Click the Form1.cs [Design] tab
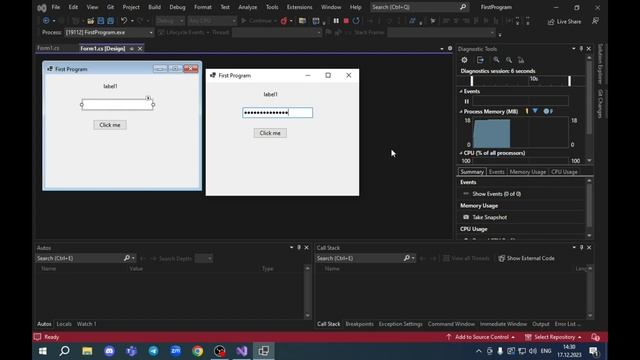This screenshot has height=360, width=640. (x=103, y=49)
